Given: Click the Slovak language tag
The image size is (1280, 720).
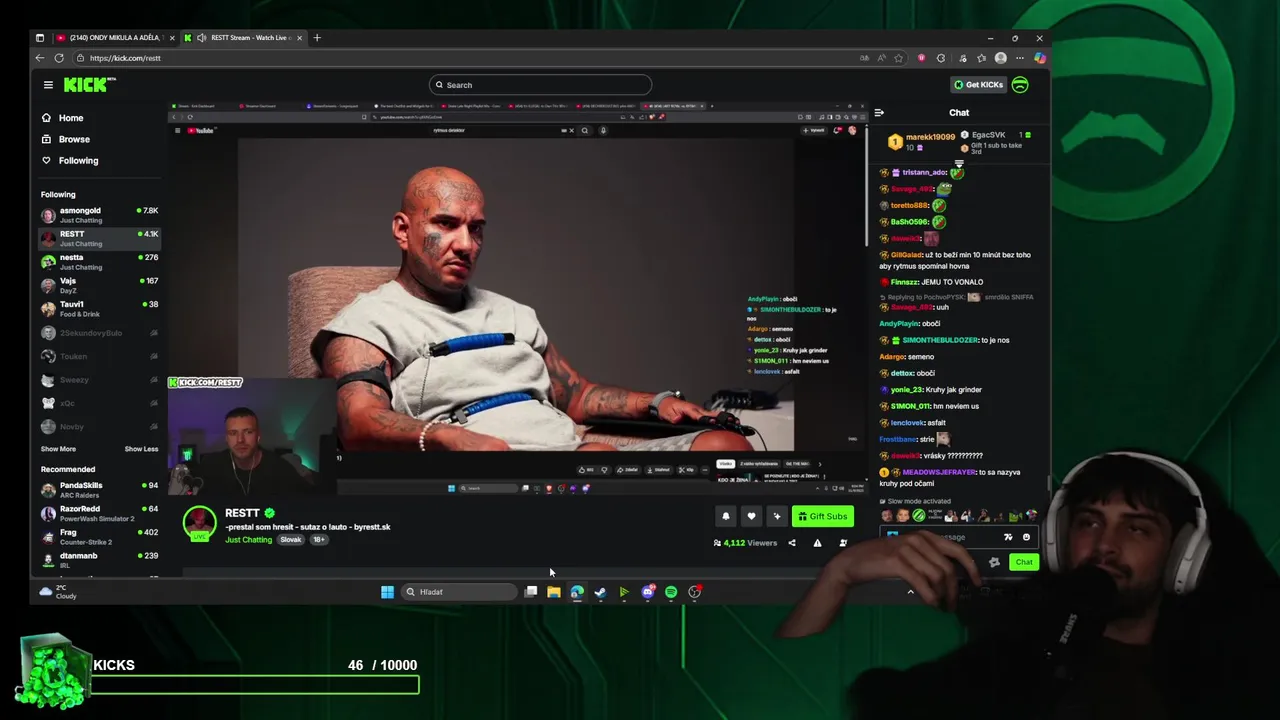Looking at the screenshot, I should pyautogui.click(x=291, y=540).
